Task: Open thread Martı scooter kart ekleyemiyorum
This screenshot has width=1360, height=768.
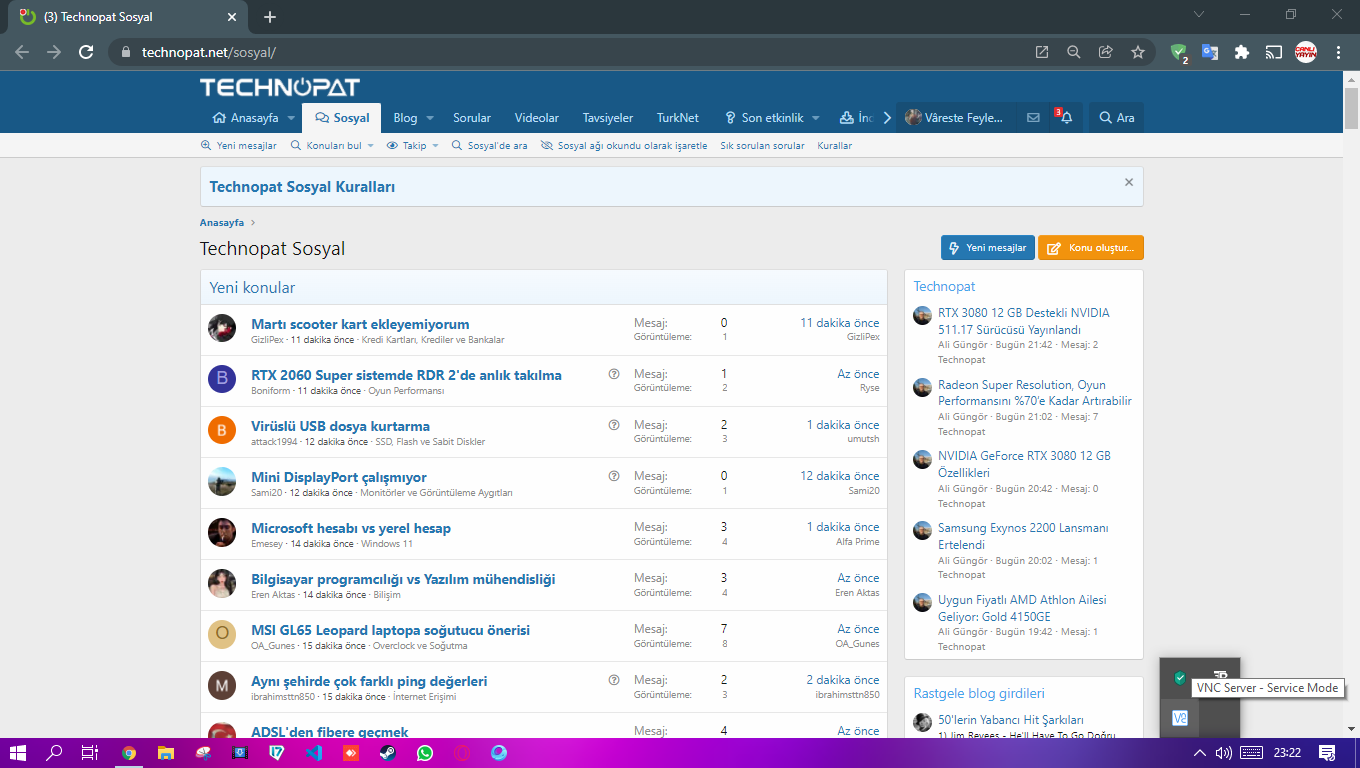Action: 360,324
